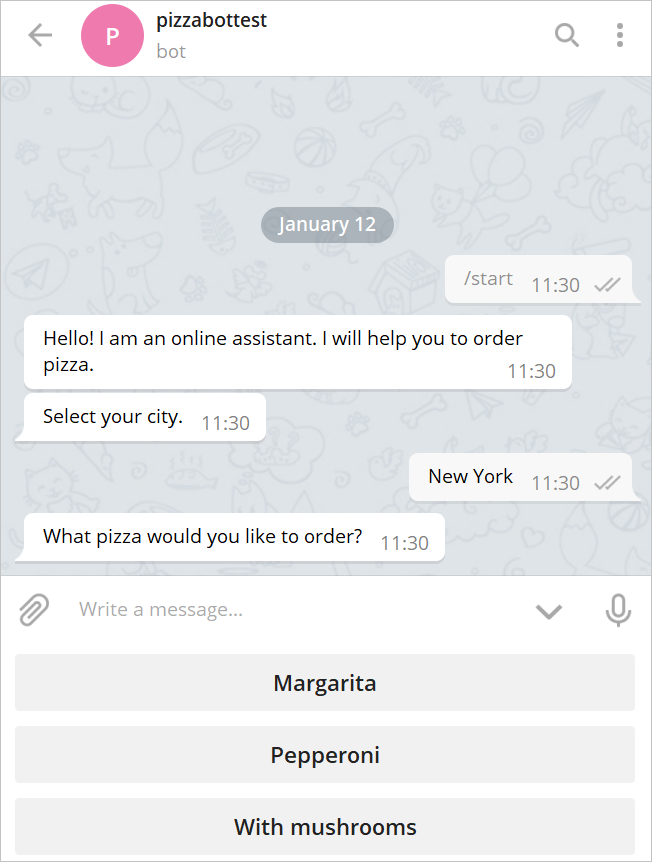Click the Select your city message

pos(113,417)
